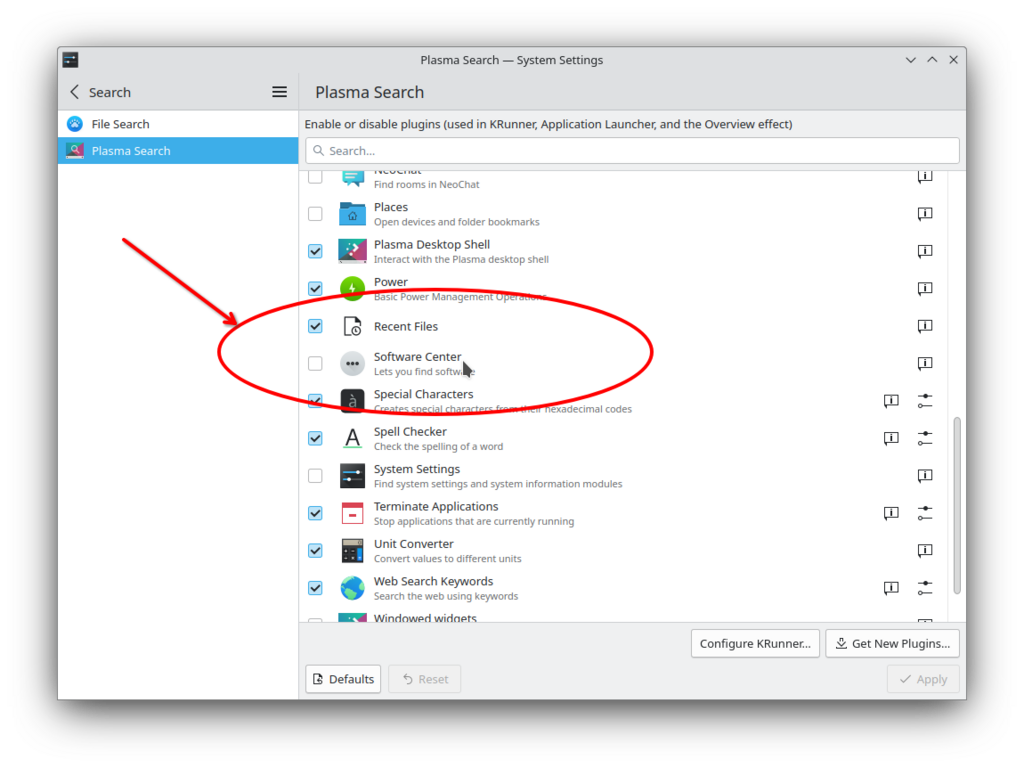
Task: Go back to the Search category
Action: click(75, 92)
